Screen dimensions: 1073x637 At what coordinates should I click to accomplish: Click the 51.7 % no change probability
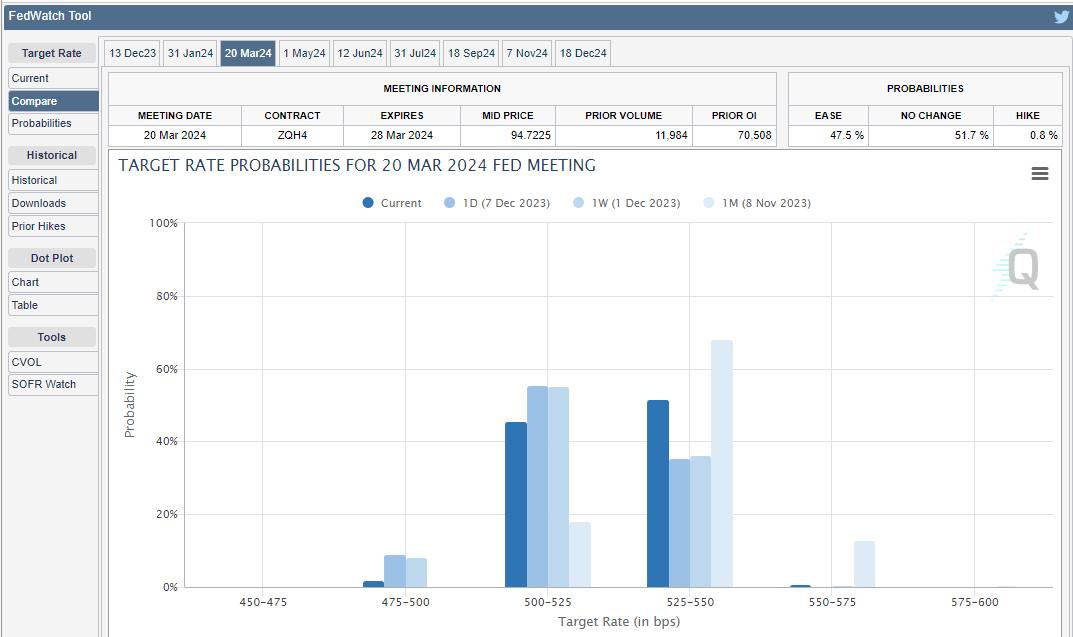(972, 135)
